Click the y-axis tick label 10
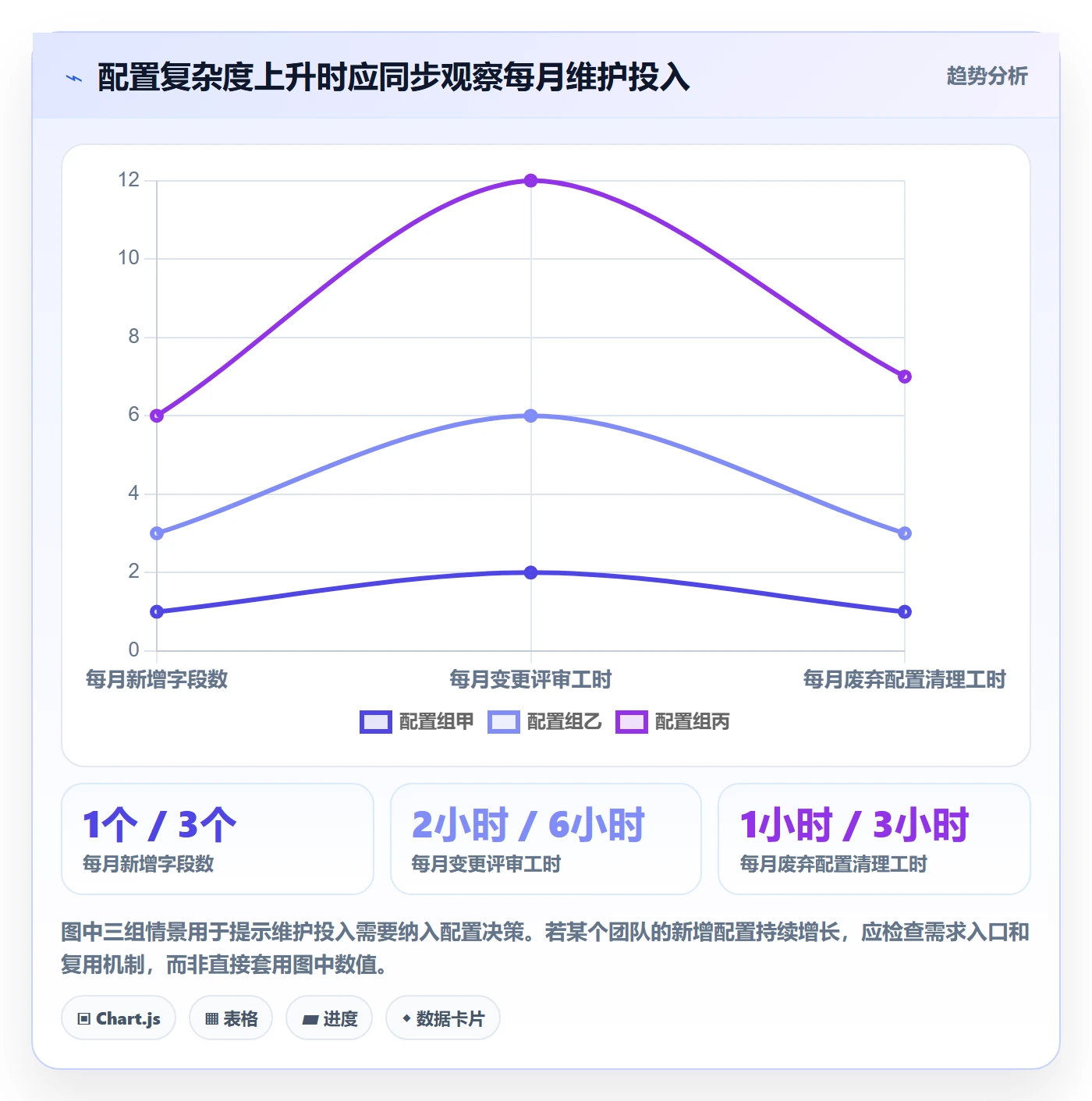This screenshot has width=1092, height=1101. click(129, 258)
